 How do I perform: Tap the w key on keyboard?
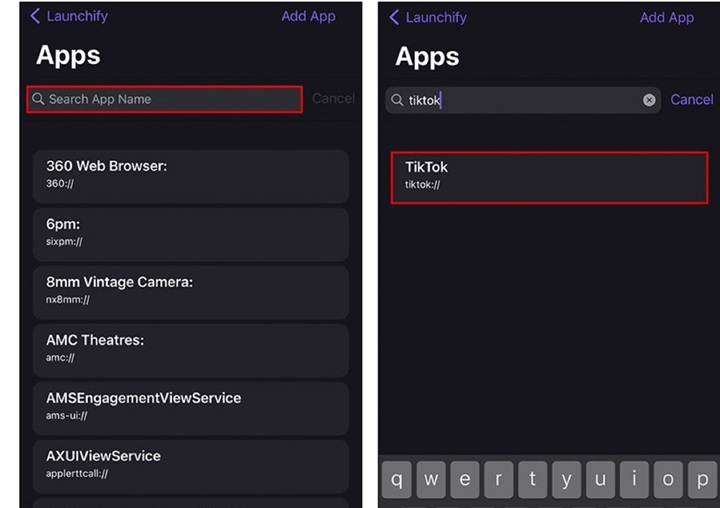pyautogui.click(x=431, y=480)
